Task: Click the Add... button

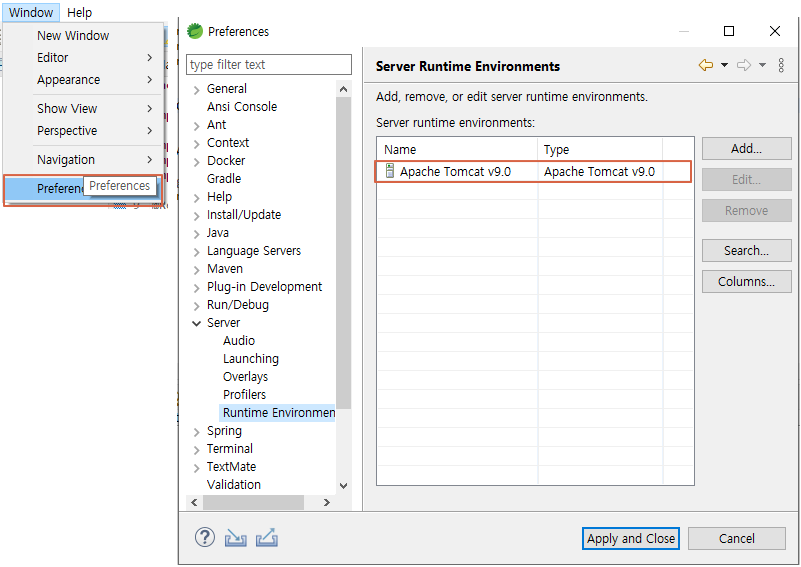Action: [746, 149]
